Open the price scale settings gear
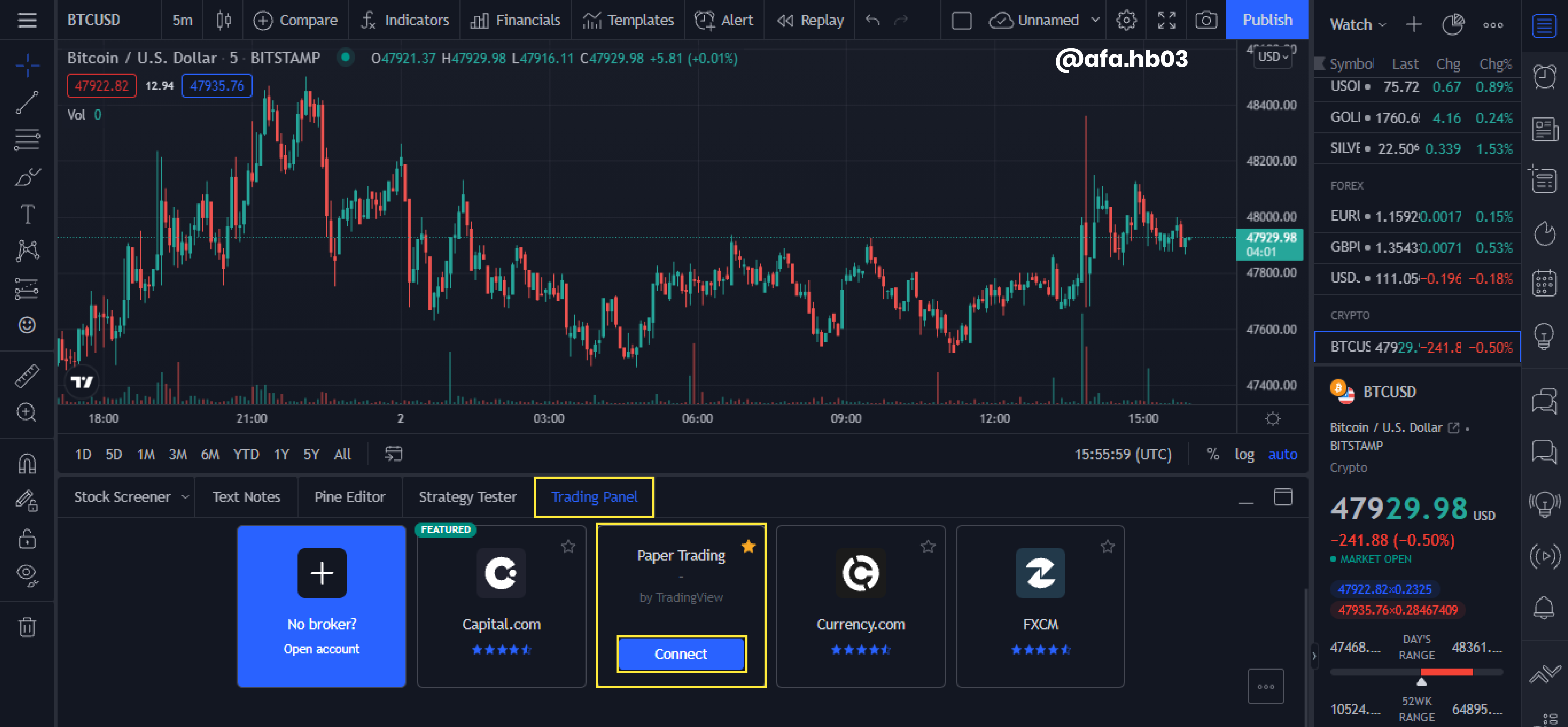 [x=1272, y=419]
